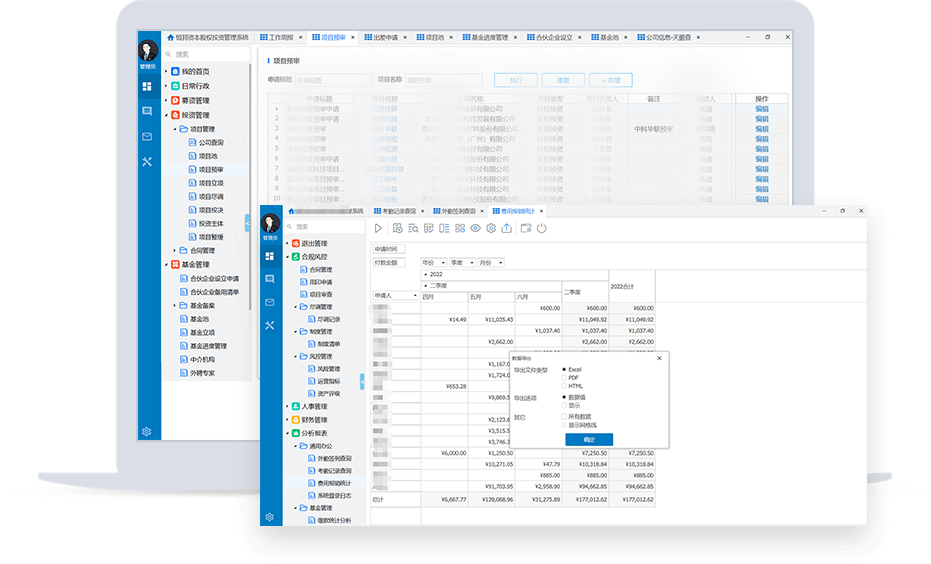The image size is (931, 564).
Task: Select HTML export file type
Action: pyautogui.click(x=564, y=386)
